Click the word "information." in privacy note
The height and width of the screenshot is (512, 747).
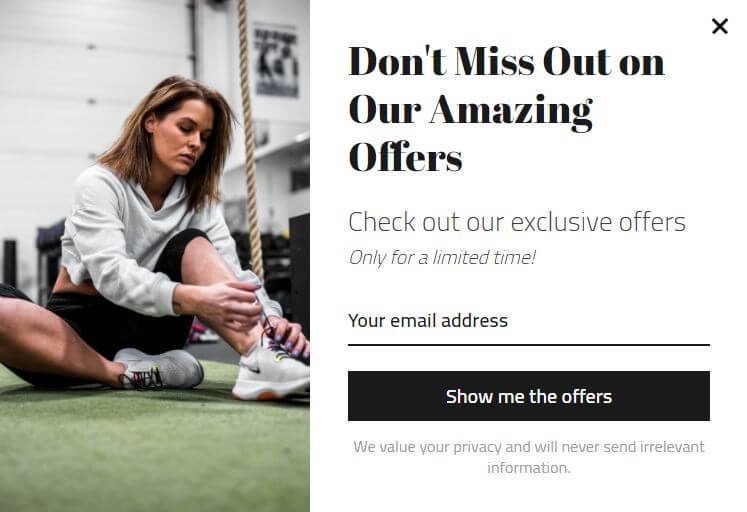(x=529, y=468)
